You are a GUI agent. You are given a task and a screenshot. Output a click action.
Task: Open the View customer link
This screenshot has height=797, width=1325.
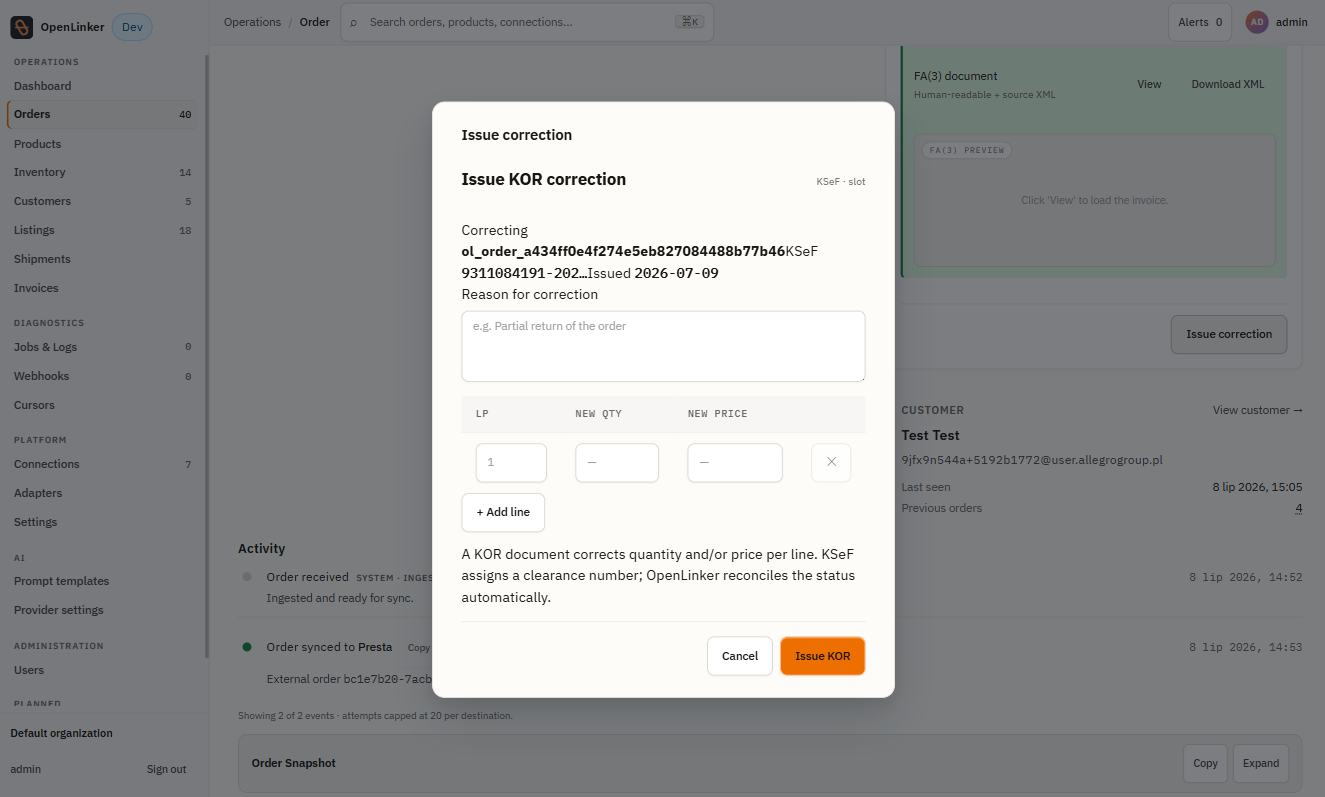(1258, 410)
